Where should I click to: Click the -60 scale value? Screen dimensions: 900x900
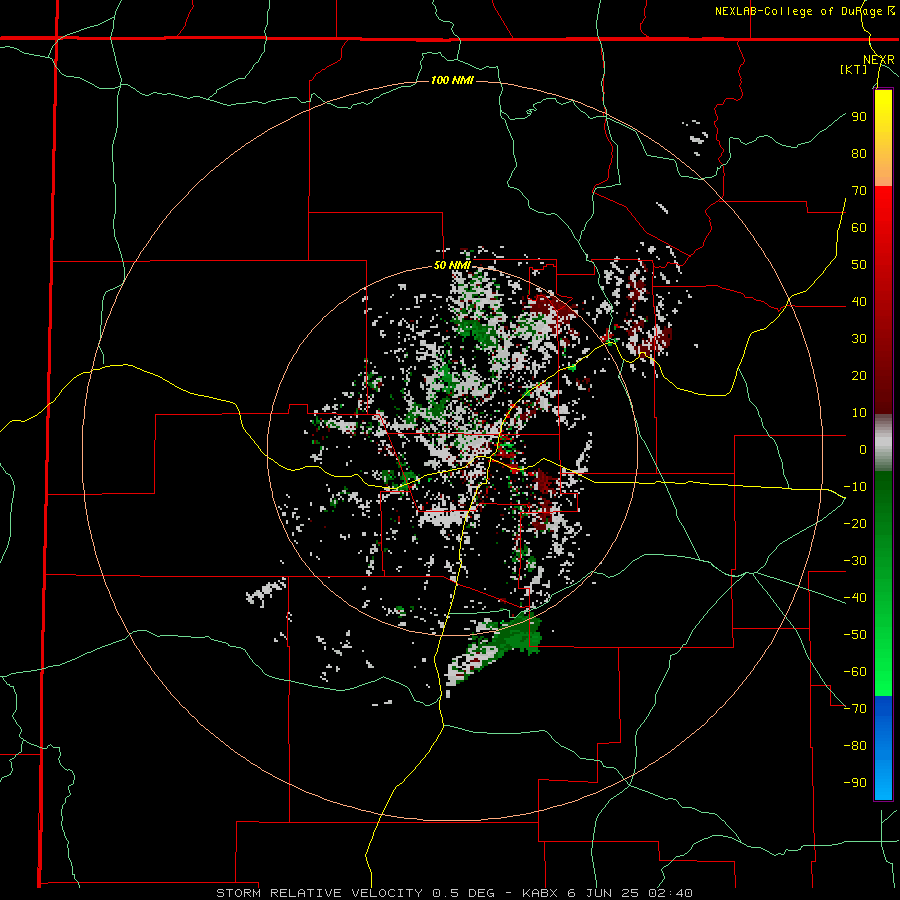(855, 672)
